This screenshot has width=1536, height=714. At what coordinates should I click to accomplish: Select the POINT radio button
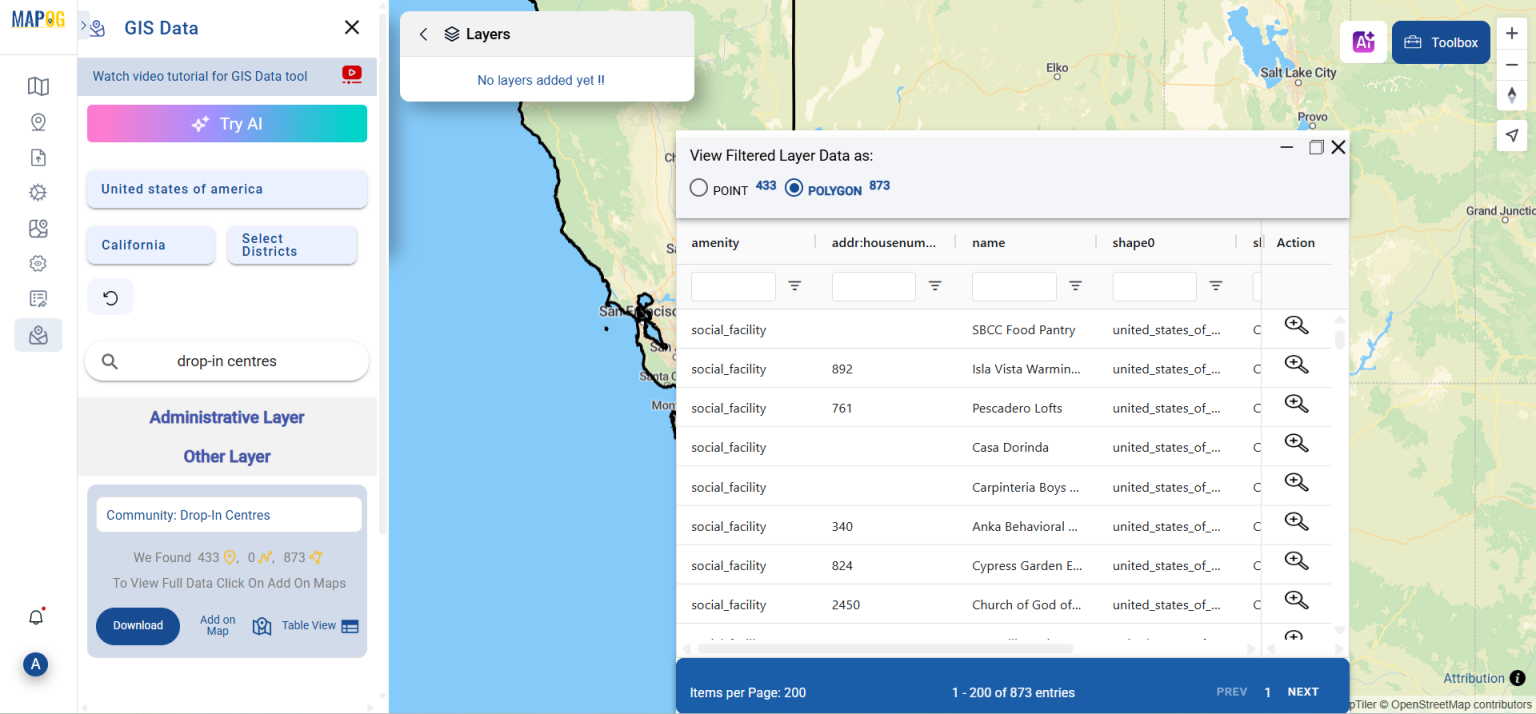[x=698, y=187]
